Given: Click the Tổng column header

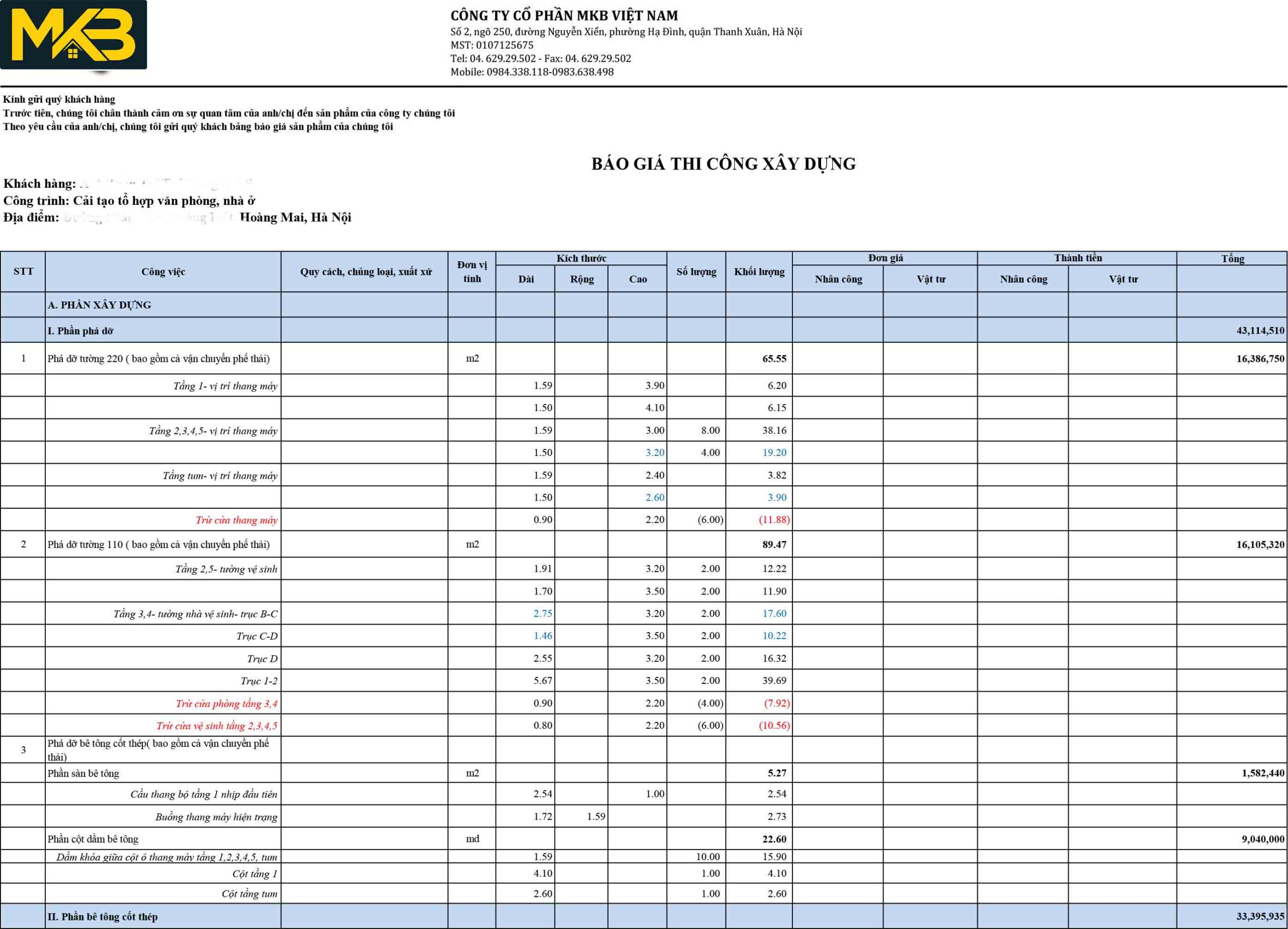Looking at the screenshot, I should click(1232, 259).
